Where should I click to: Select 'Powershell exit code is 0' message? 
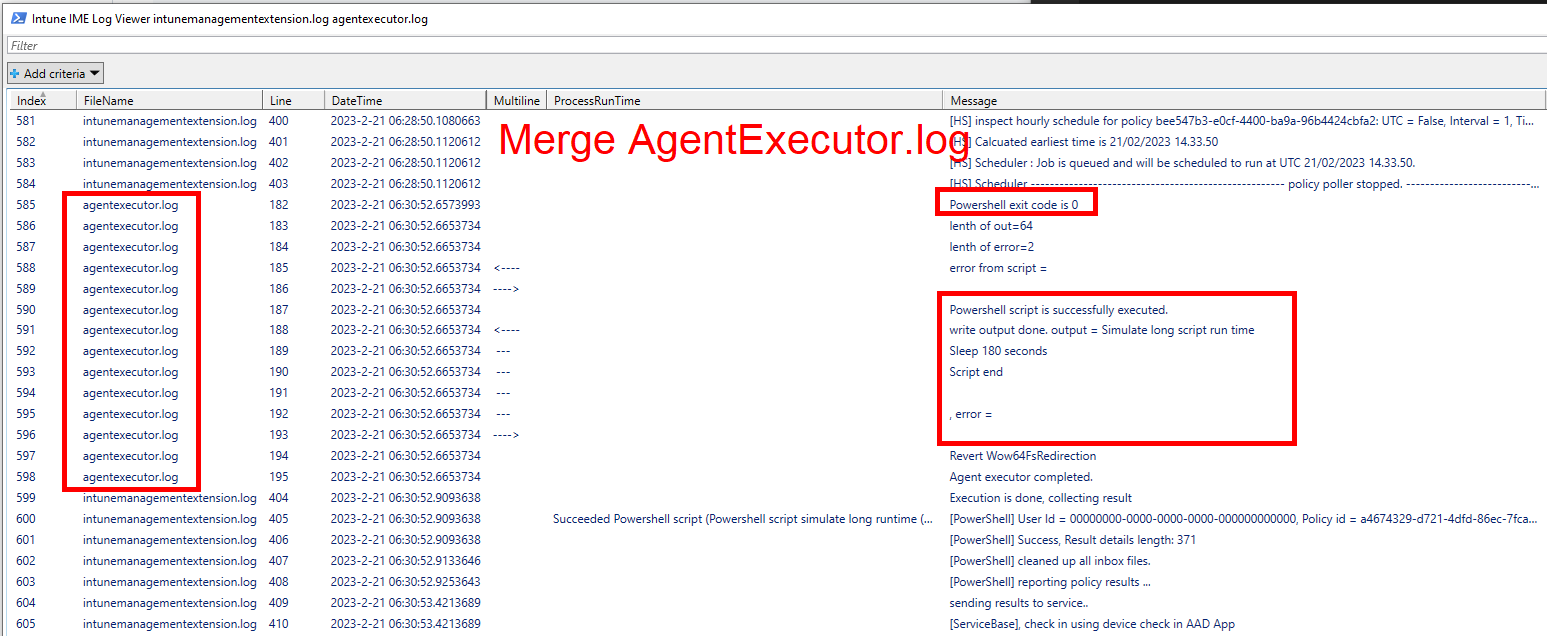point(1013,205)
